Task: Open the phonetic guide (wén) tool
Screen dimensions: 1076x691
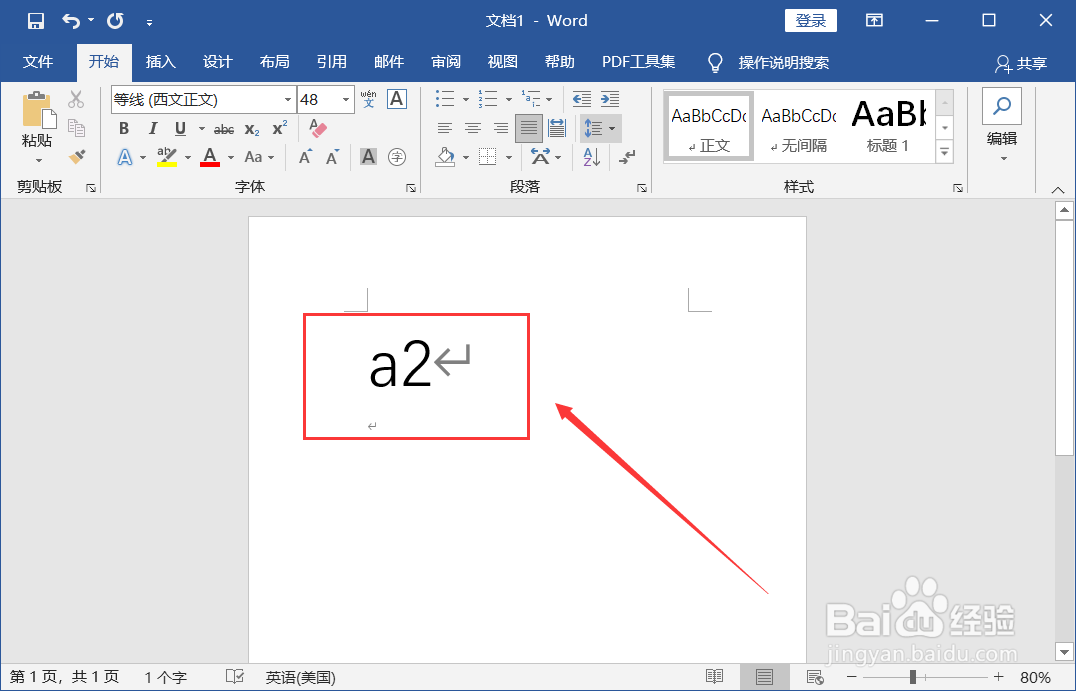Action: (x=369, y=99)
